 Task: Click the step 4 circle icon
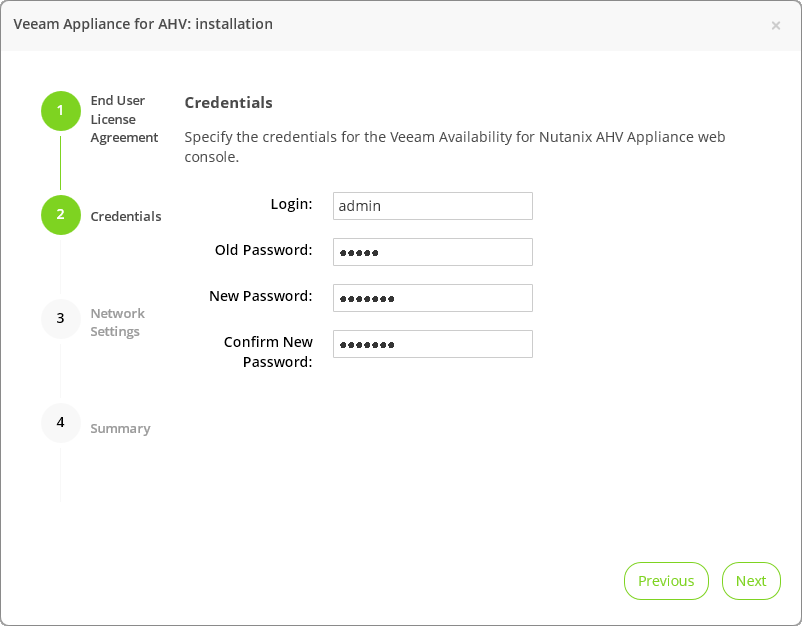coord(60,423)
